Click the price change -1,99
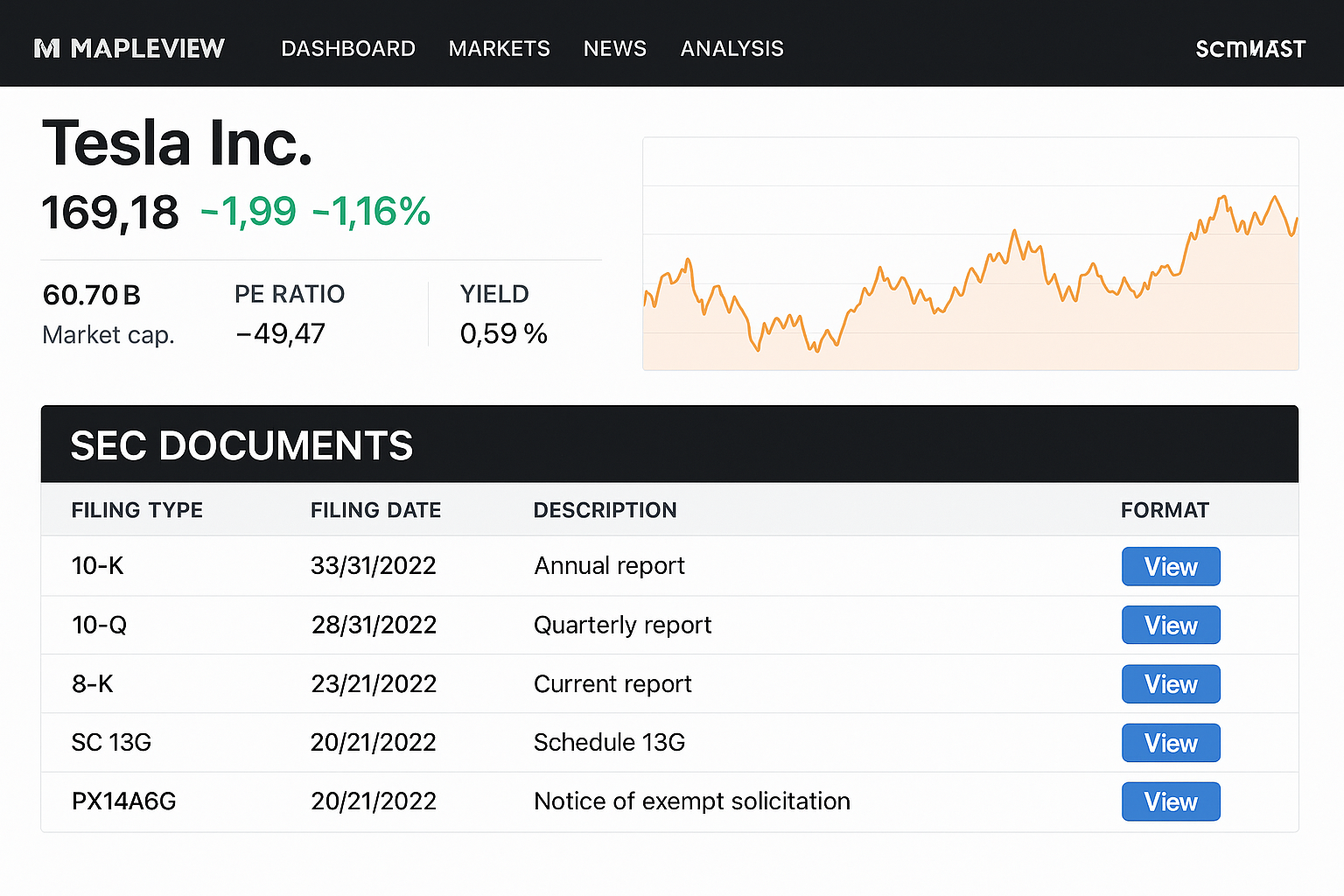The image size is (1344, 896). coord(248,212)
